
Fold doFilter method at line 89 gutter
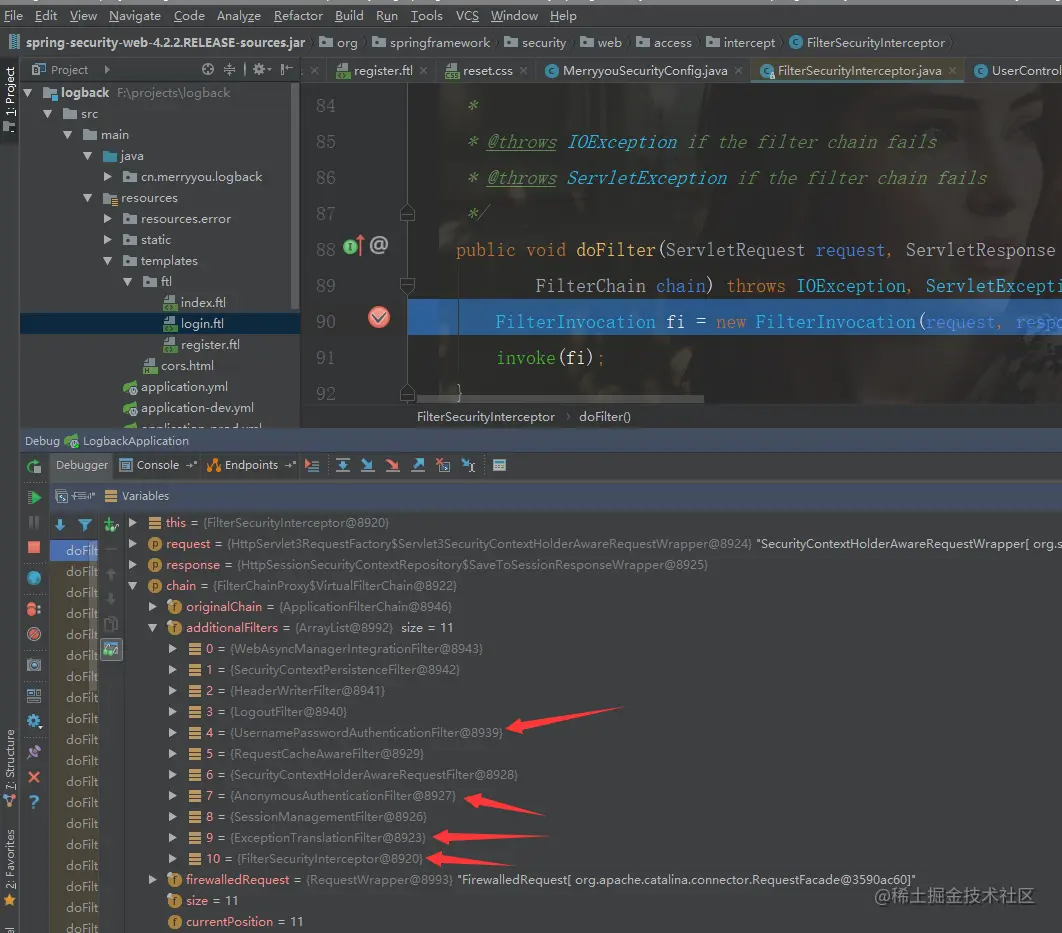coord(407,285)
